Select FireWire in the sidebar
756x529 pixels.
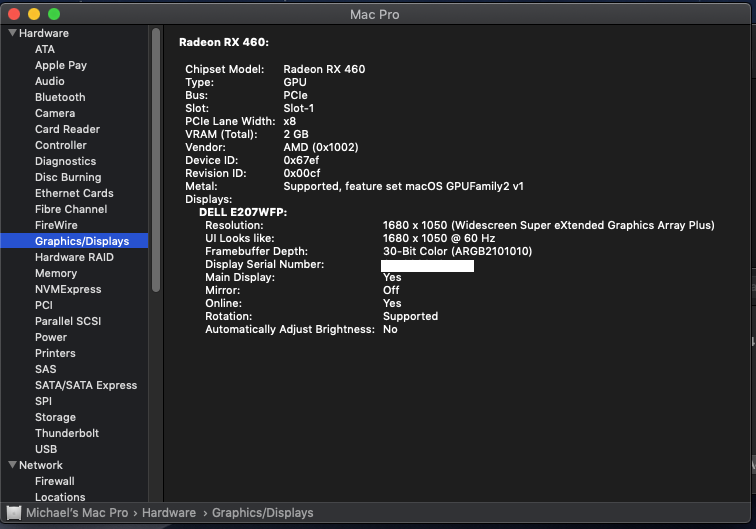[56, 225]
